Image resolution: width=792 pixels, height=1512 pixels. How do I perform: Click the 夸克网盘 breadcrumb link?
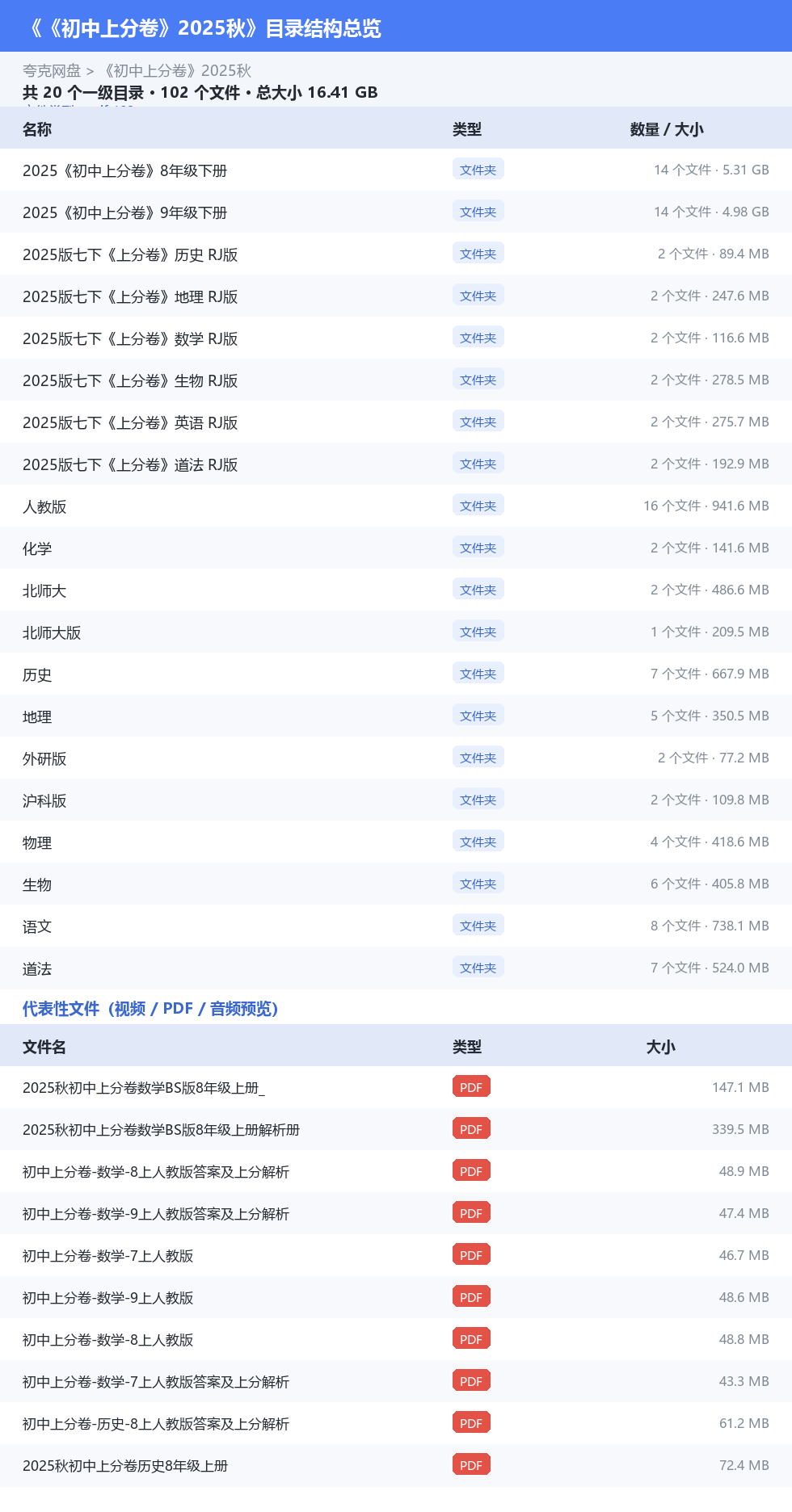click(x=52, y=71)
